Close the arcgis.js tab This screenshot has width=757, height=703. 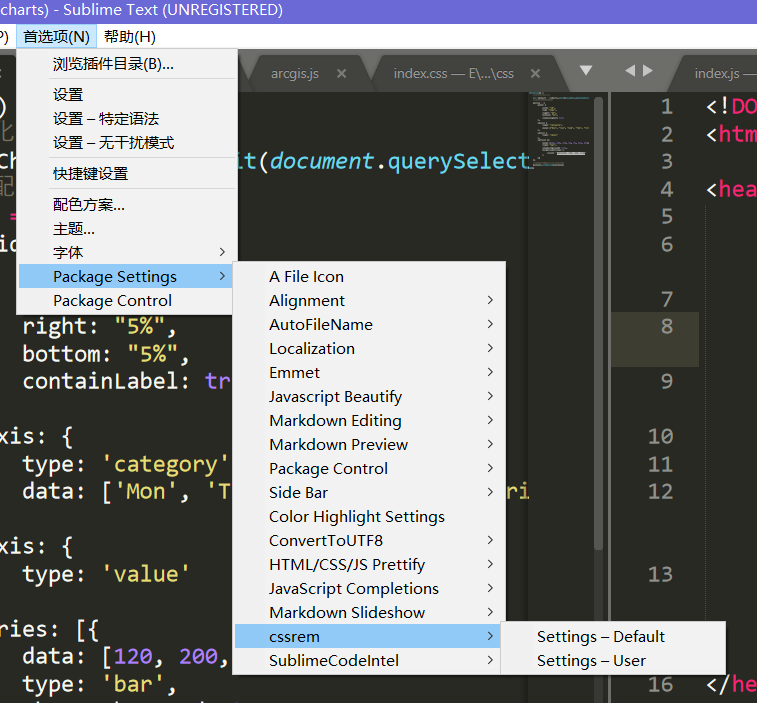click(341, 73)
